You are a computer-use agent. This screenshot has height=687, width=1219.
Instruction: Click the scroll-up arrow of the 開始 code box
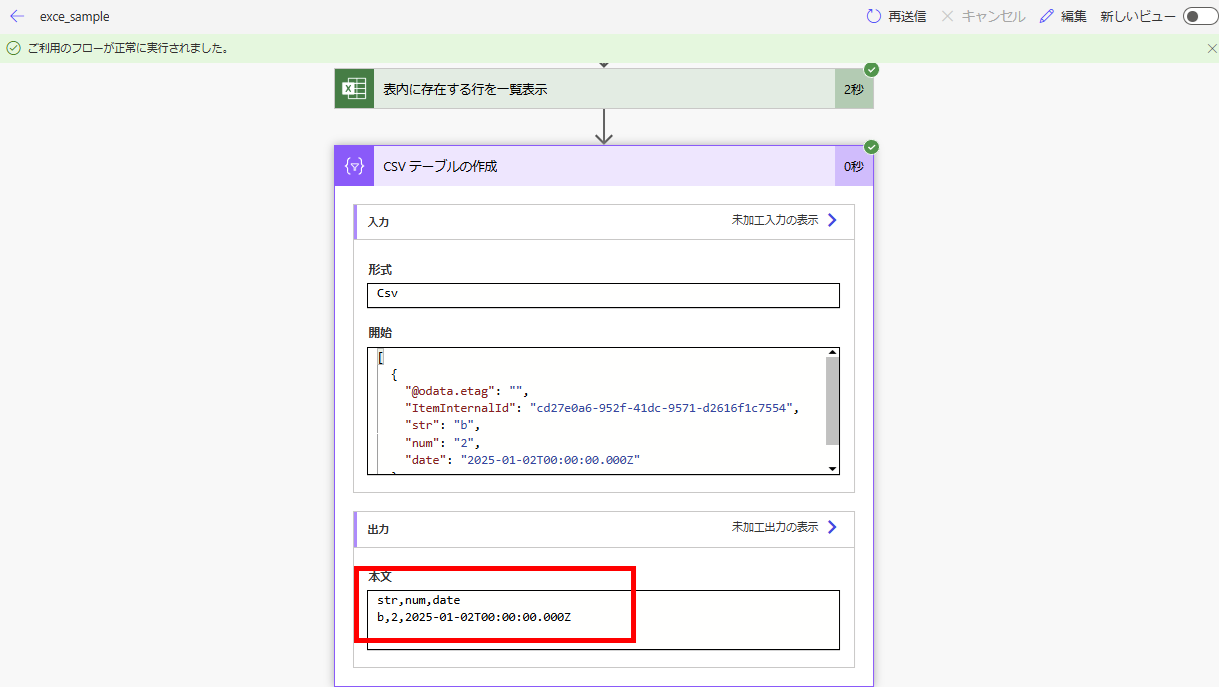coord(832,355)
